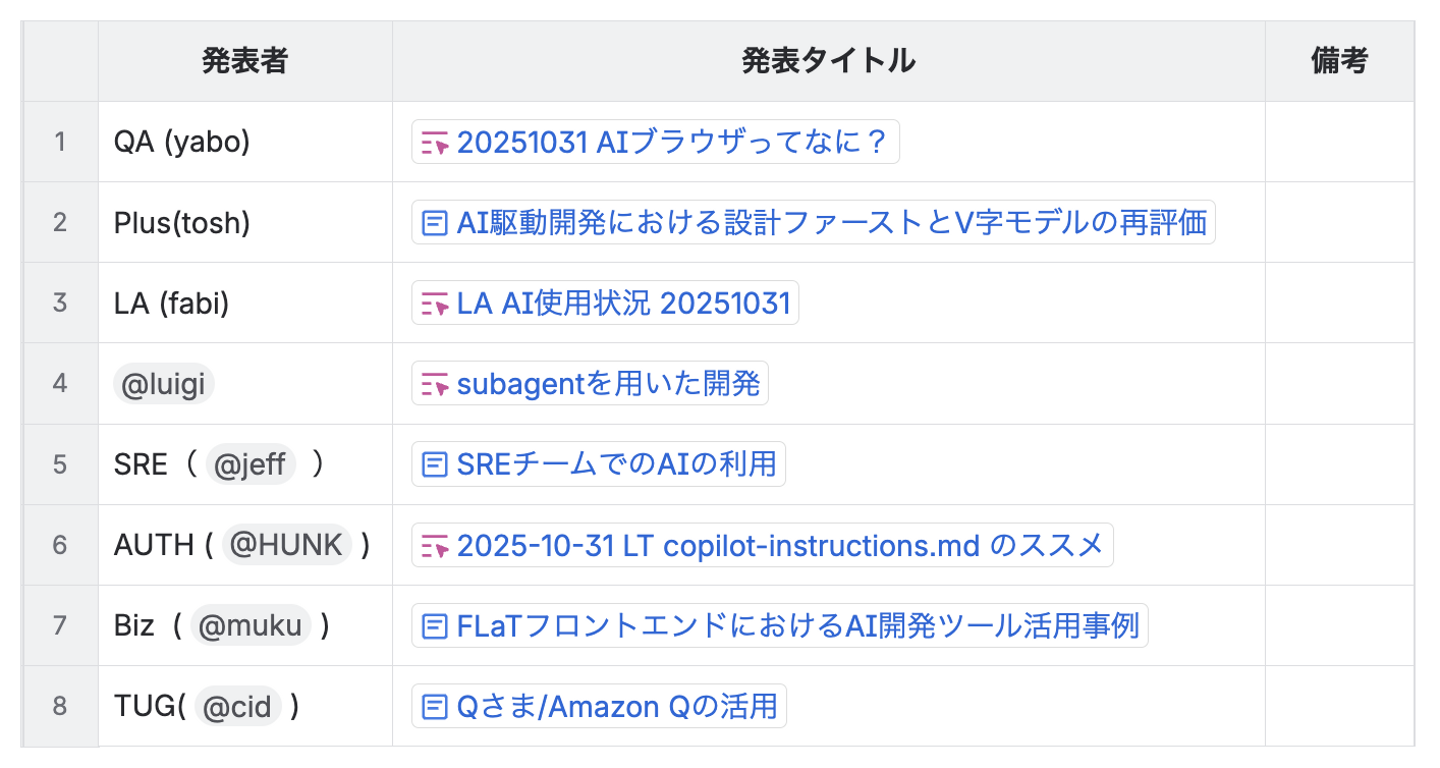
Task: Click document icon beside Qさま/Amazon Q
Action: (x=434, y=707)
